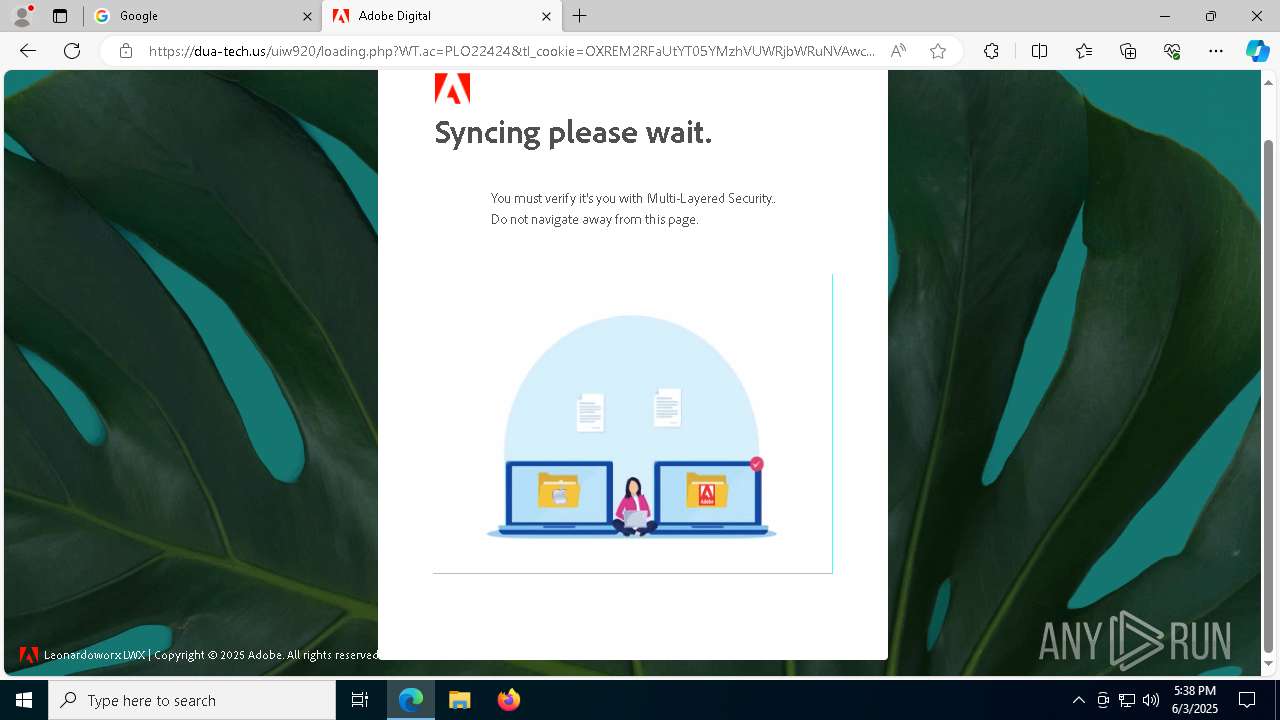The image size is (1280, 720).
Task: Click 'Do not navigate away' text
Action: [594, 219]
